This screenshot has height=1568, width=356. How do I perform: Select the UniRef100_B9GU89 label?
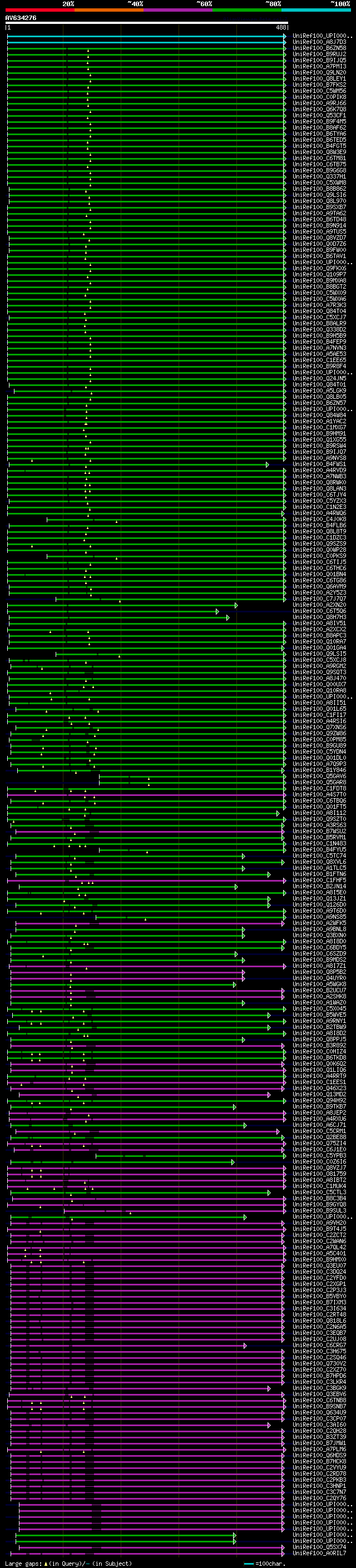tap(319, 746)
